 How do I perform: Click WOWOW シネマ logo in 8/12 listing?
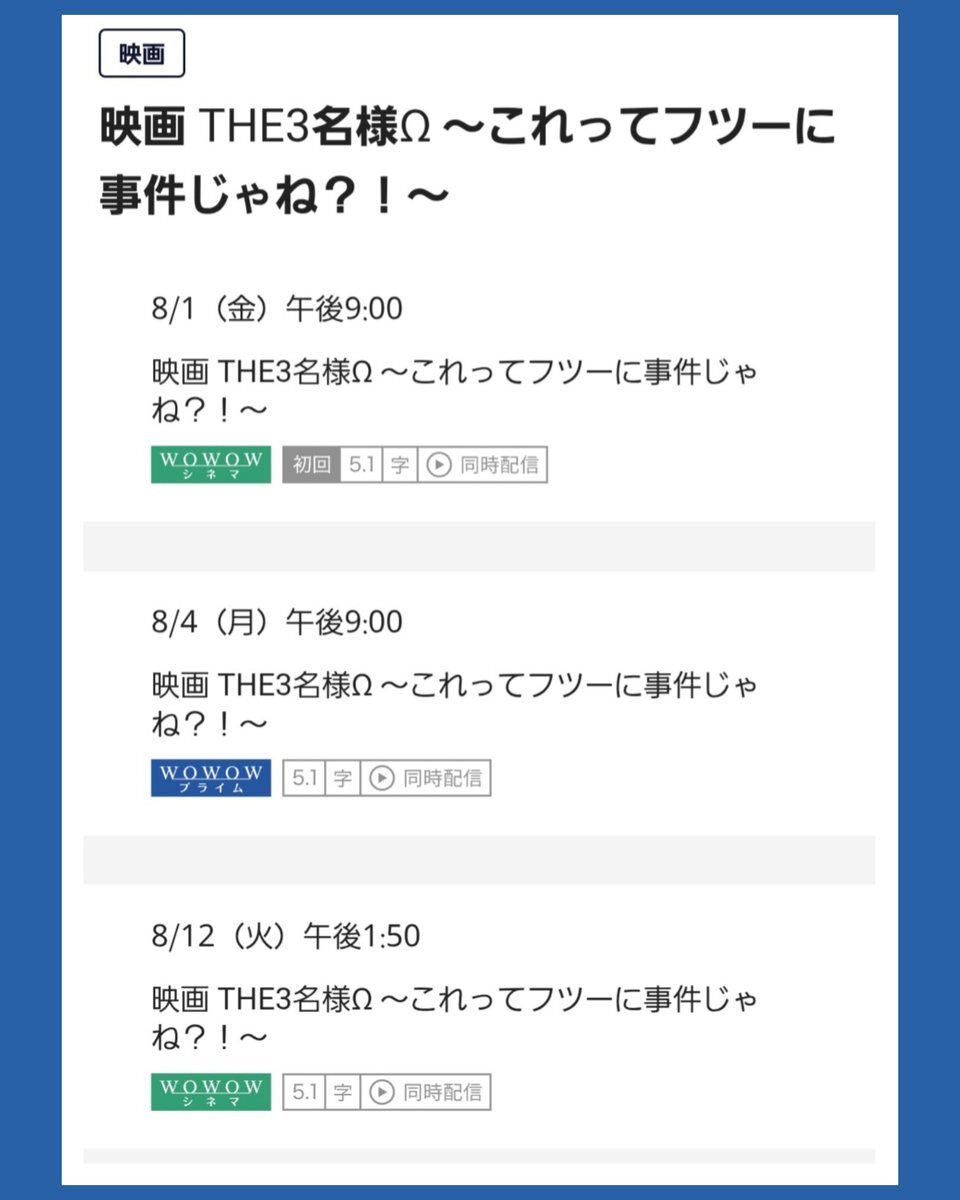click(x=211, y=1092)
